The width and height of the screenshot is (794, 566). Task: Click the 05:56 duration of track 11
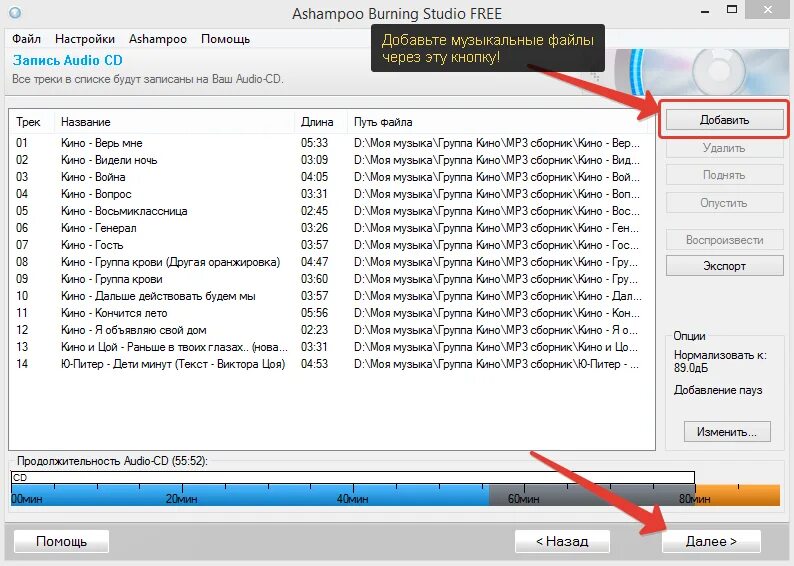point(314,313)
